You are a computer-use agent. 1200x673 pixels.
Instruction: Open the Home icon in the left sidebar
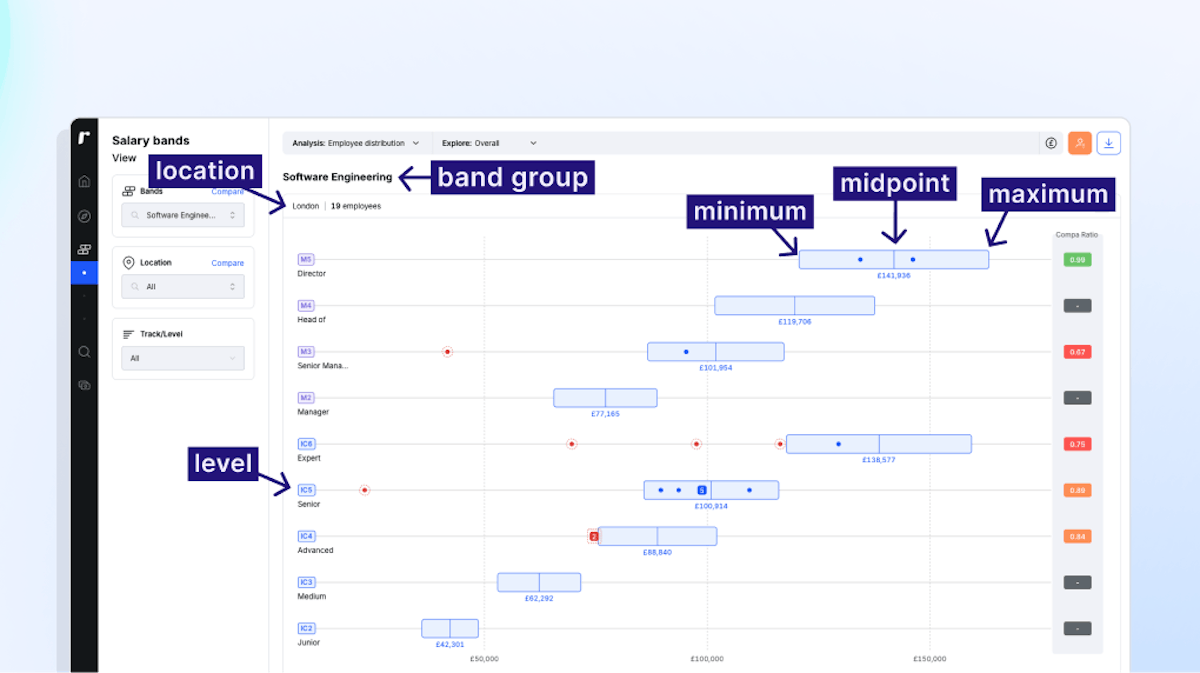tap(84, 181)
